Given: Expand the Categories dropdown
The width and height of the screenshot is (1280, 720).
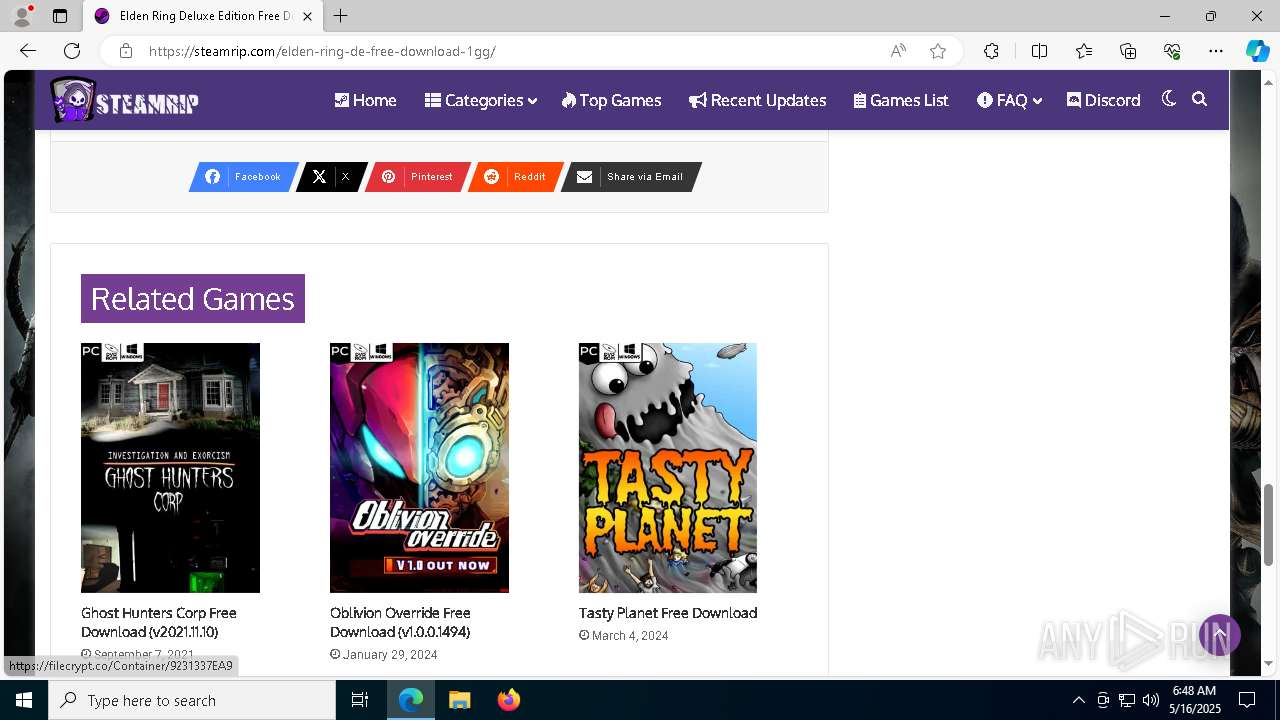Looking at the screenshot, I should (x=481, y=100).
